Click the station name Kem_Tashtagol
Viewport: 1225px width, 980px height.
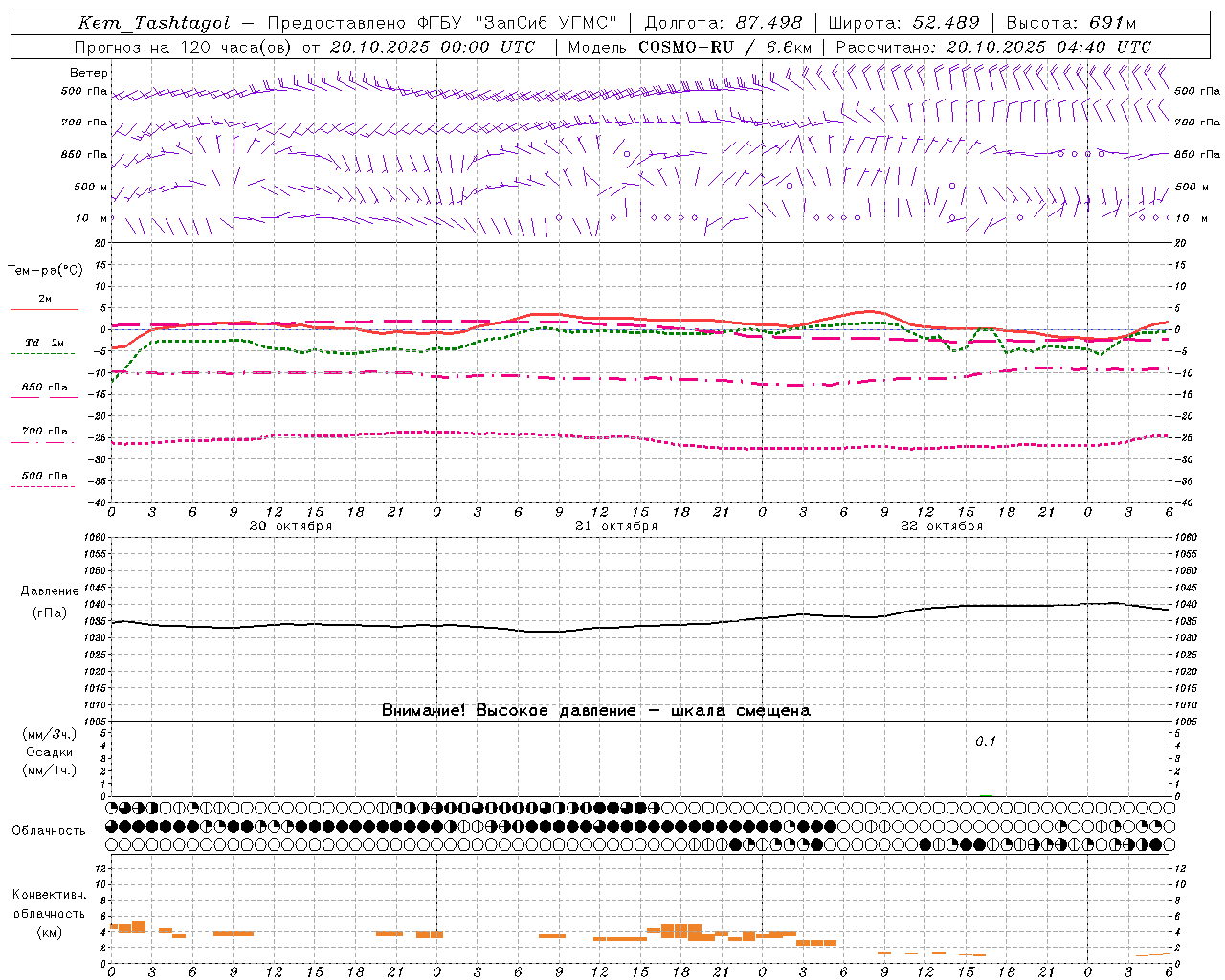154,23
